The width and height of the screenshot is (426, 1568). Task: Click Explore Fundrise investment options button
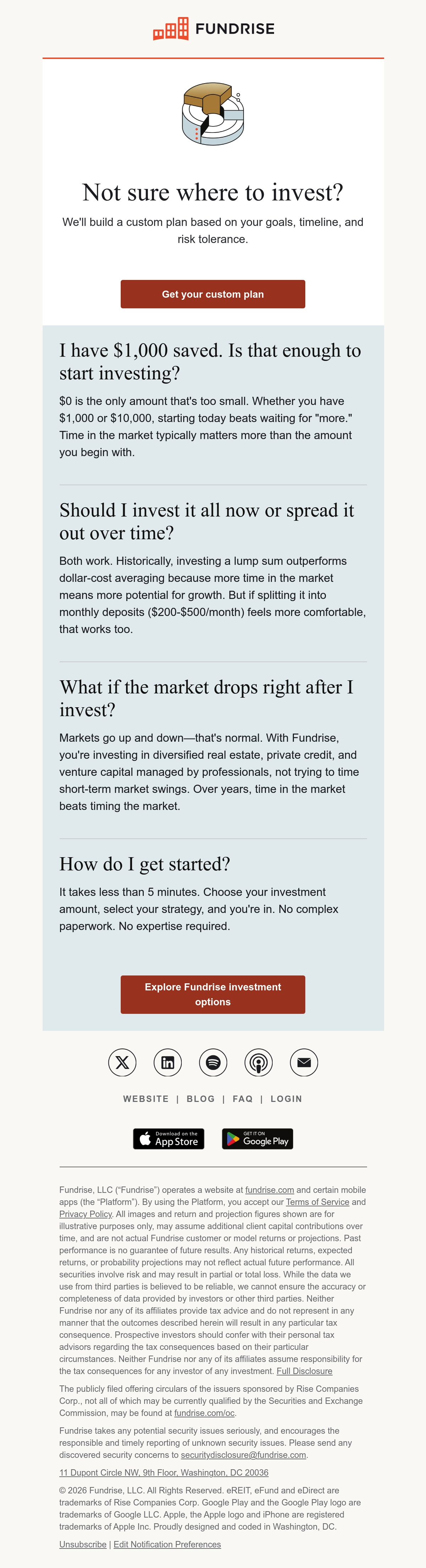[213, 994]
